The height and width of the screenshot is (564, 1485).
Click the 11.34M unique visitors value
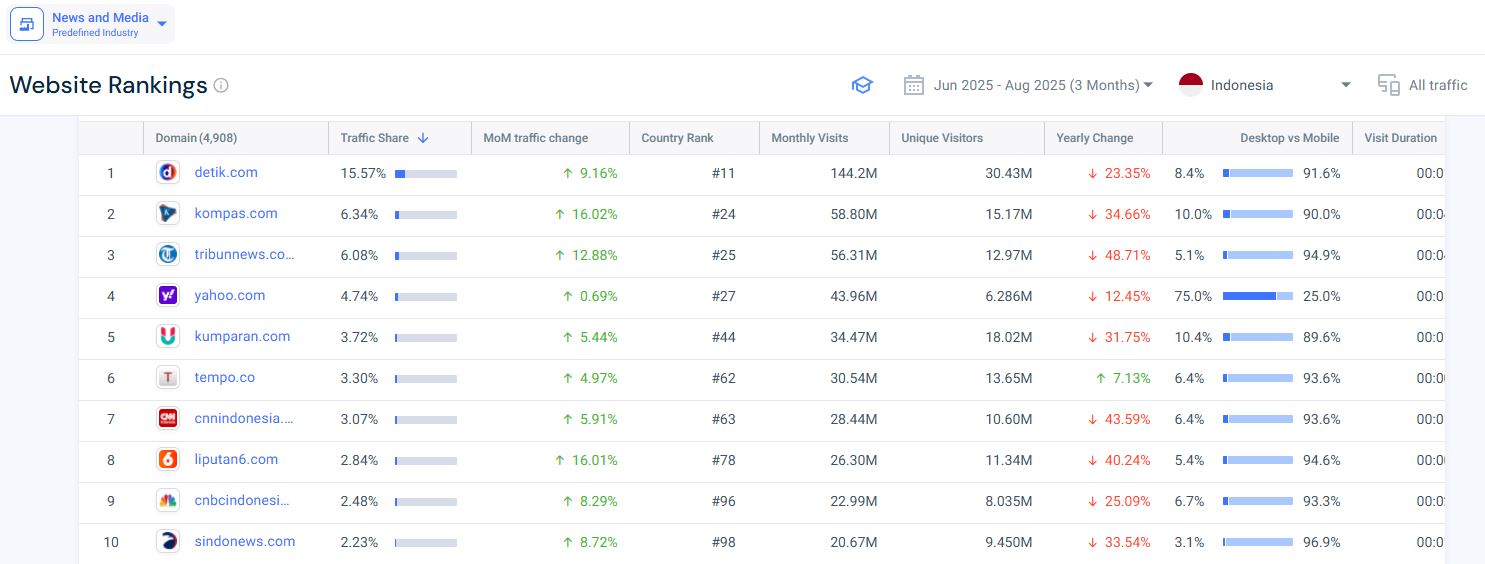1008,460
